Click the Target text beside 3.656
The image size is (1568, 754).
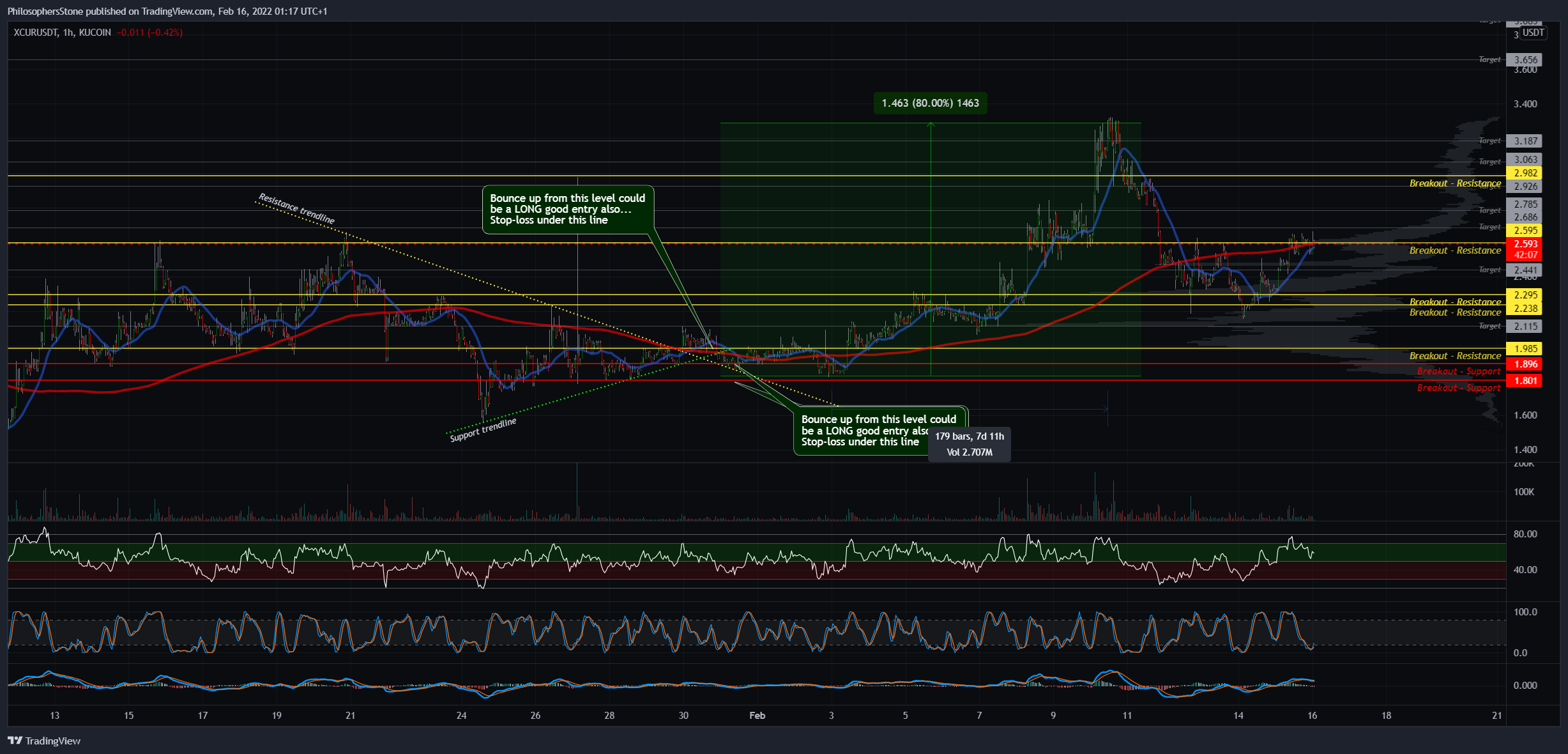pos(1489,59)
